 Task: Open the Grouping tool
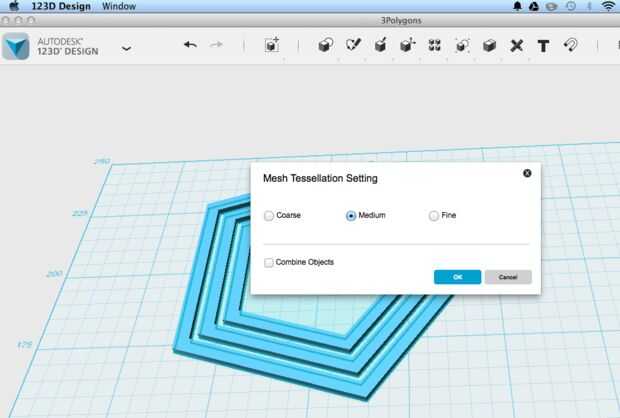click(x=462, y=46)
